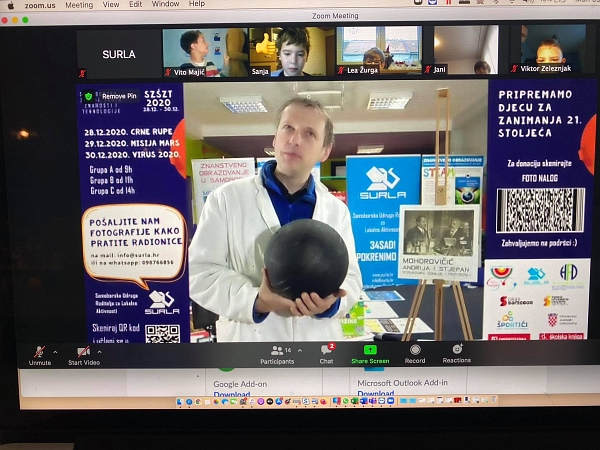The image size is (600, 450).
Task: Open Chrome from the Dock
Action: [x=198, y=401]
